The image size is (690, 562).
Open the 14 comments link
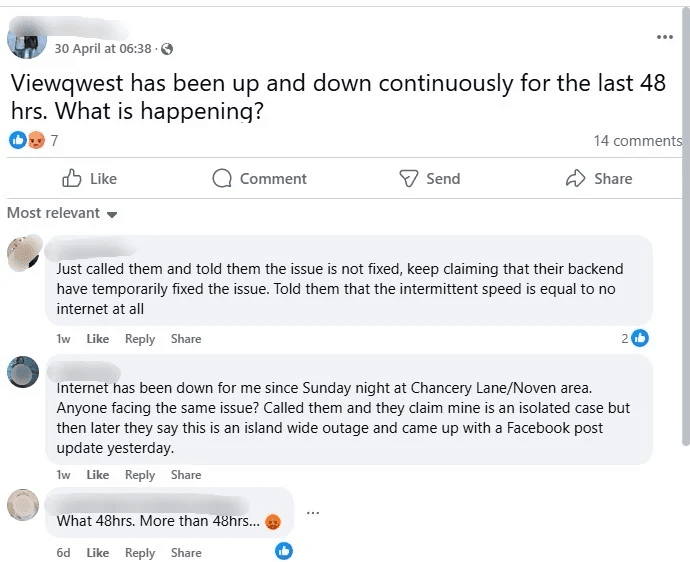pos(637,141)
